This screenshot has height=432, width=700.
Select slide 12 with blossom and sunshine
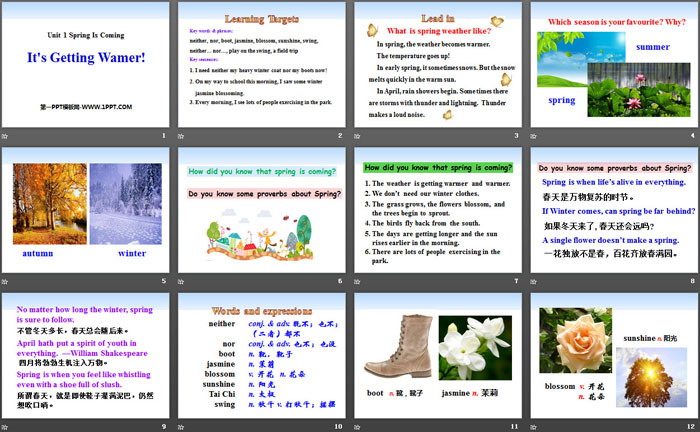point(614,356)
